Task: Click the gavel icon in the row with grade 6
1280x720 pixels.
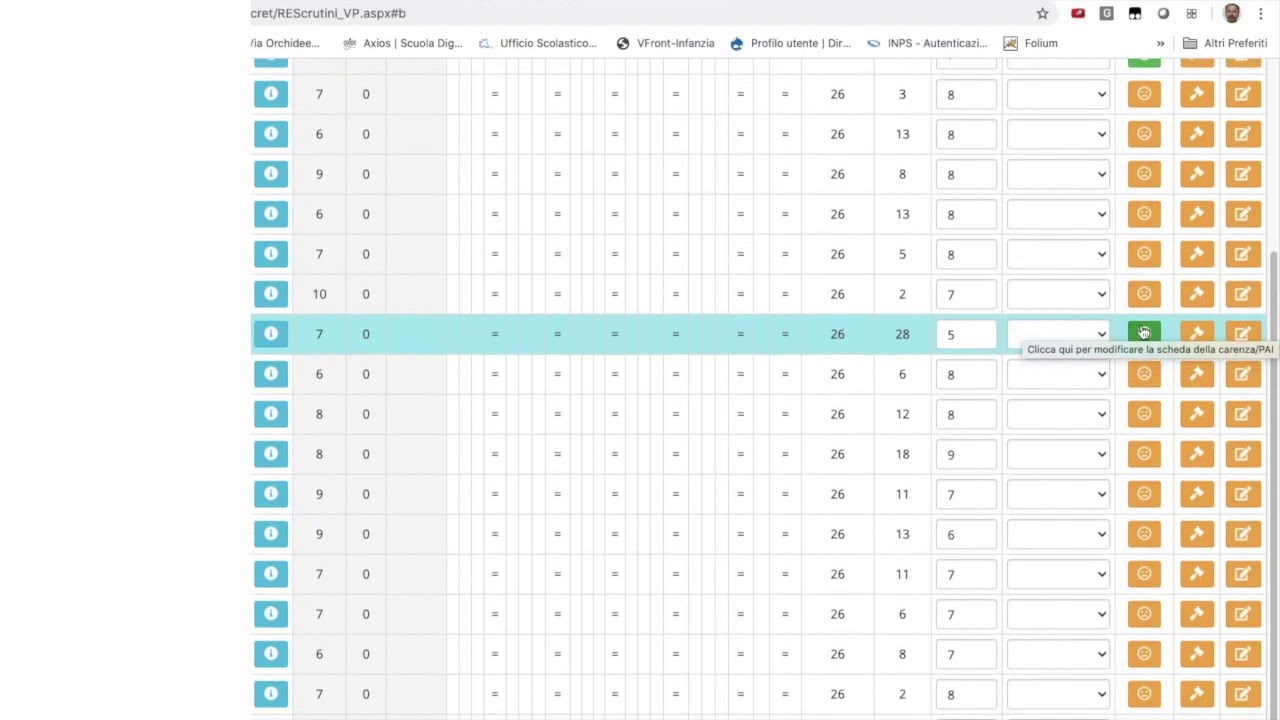Action: point(1197,534)
